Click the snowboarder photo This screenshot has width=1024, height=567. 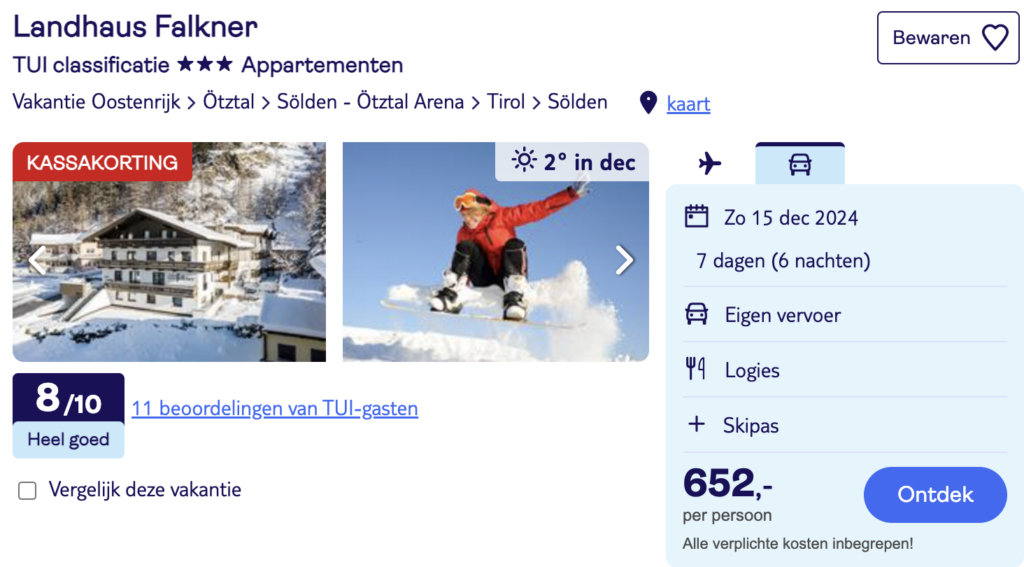pyautogui.click(x=495, y=270)
